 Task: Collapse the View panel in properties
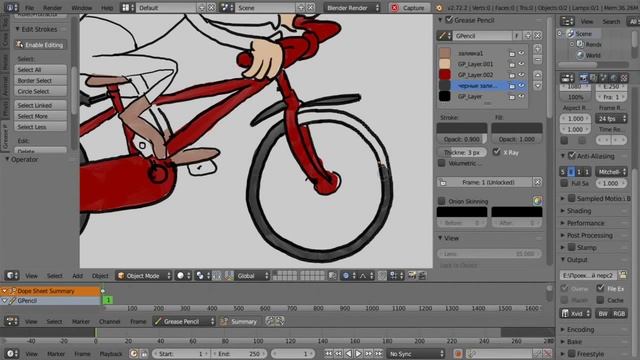click(440, 238)
